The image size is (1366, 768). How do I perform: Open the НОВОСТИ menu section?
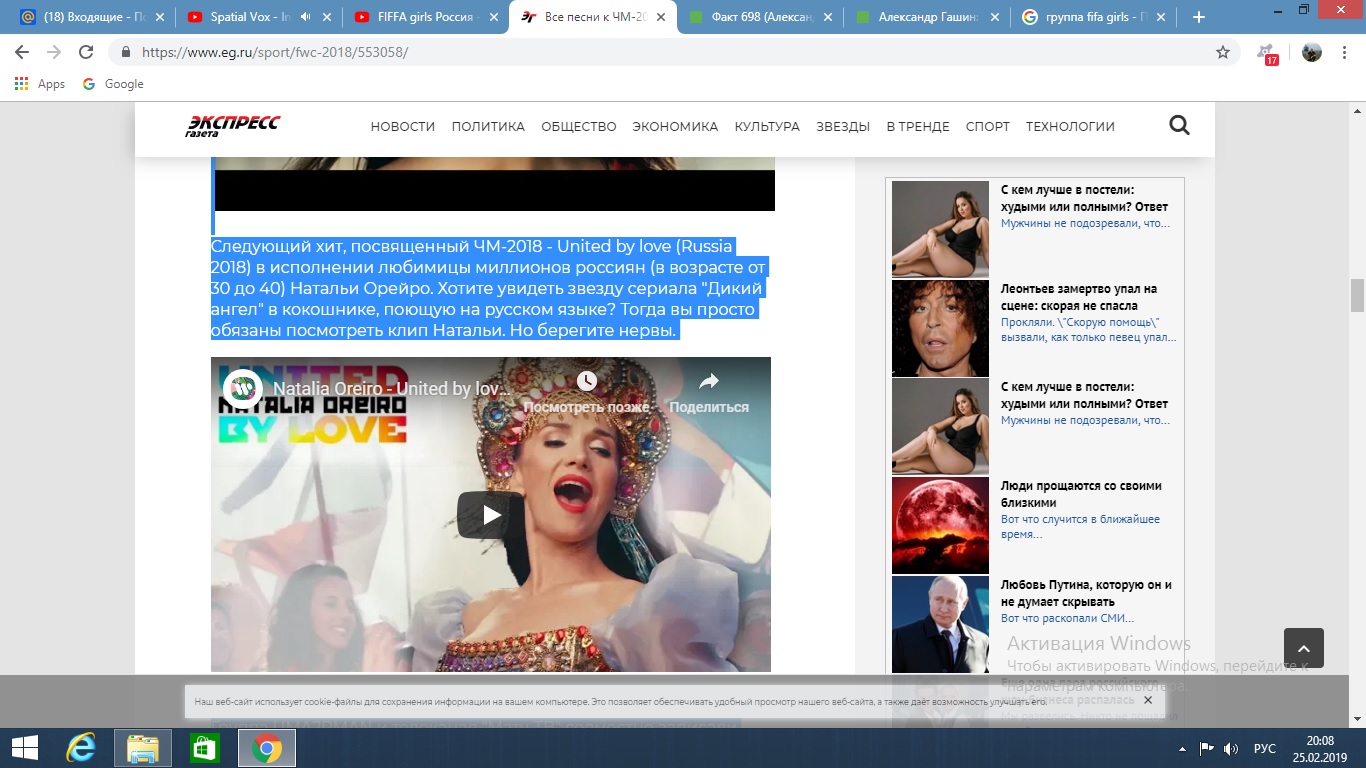click(403, 126)
